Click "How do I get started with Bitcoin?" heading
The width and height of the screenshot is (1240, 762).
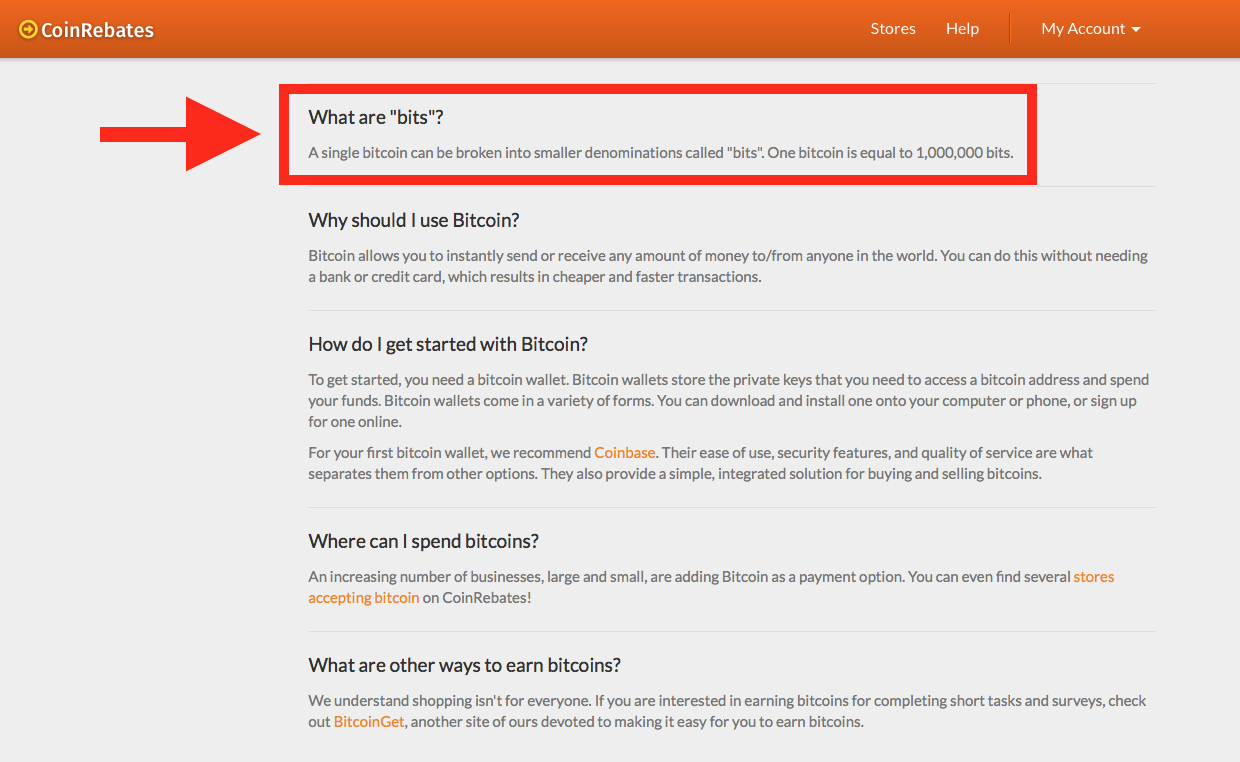[x=448, y=344]
